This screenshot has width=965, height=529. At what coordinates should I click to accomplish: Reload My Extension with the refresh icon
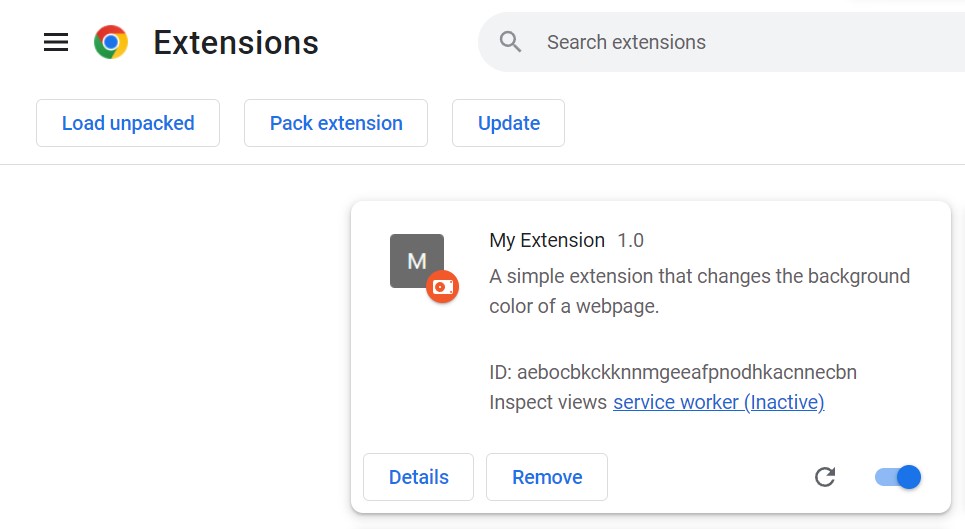[825, 477]
